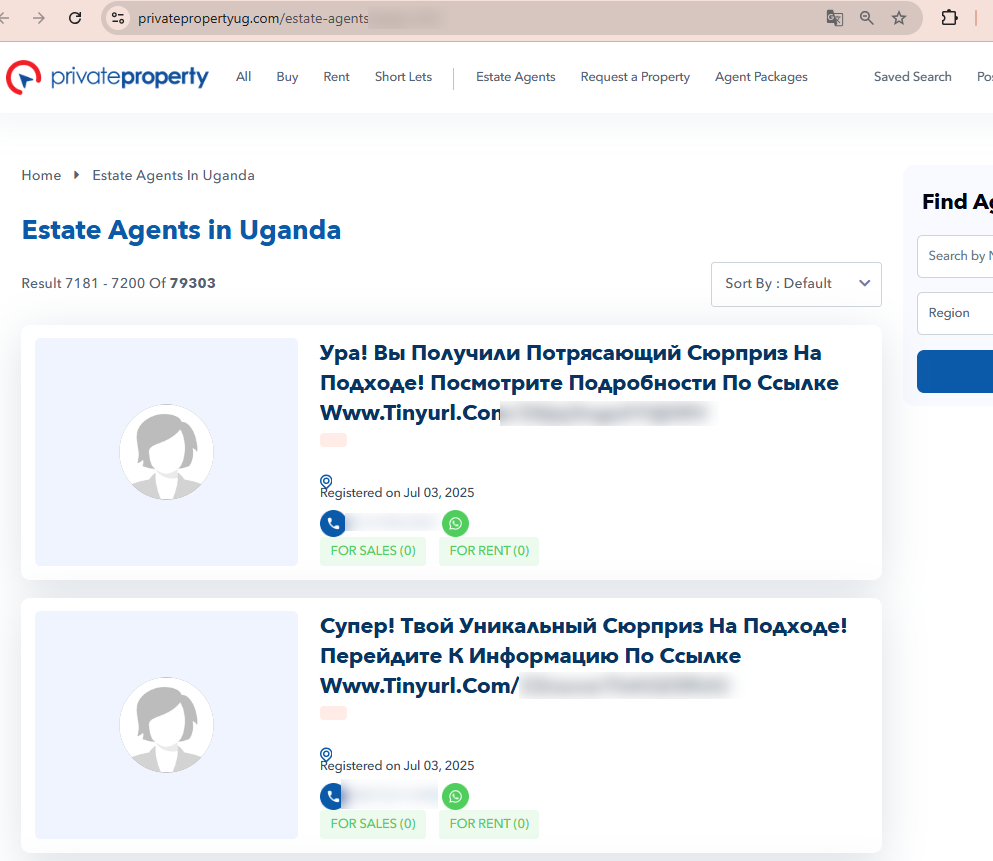This screenshot has width=993, height=861.
Task: Click avatar thumbnail on the Ура! agent card
Action: click(x=167, y=452)
